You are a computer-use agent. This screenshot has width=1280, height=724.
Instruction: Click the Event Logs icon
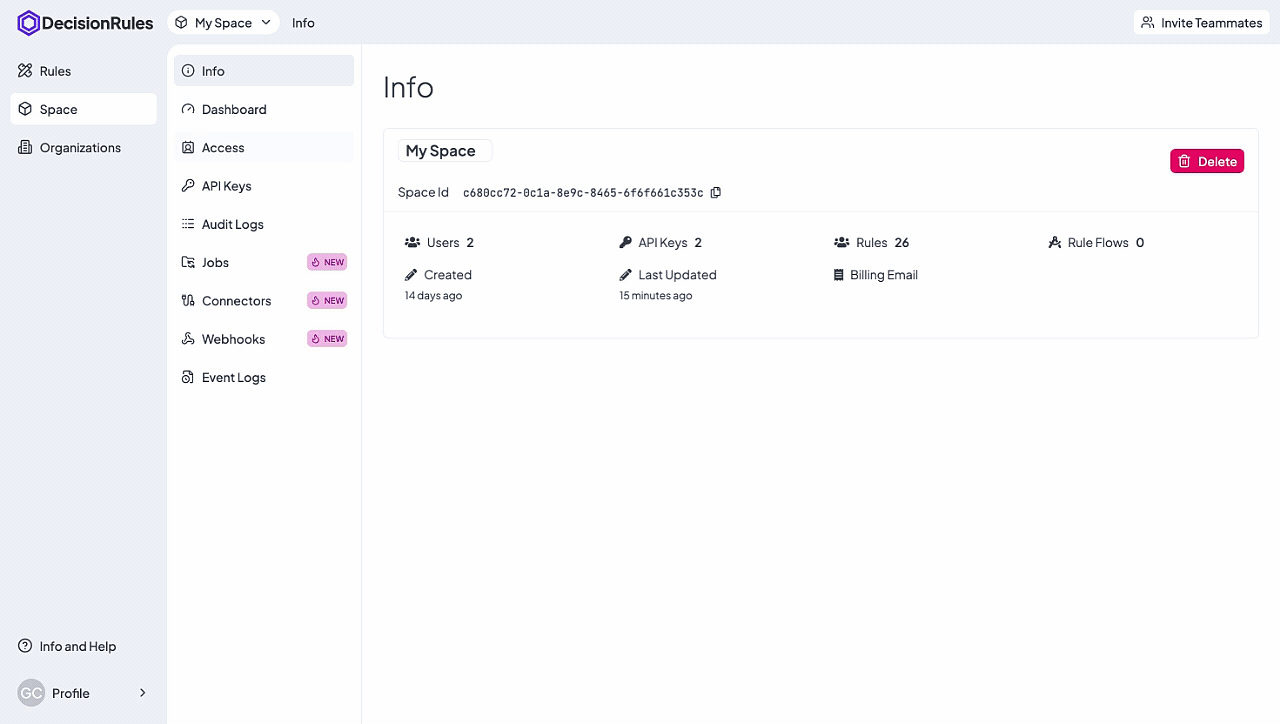pyautogui.click(x=188, y=378)
